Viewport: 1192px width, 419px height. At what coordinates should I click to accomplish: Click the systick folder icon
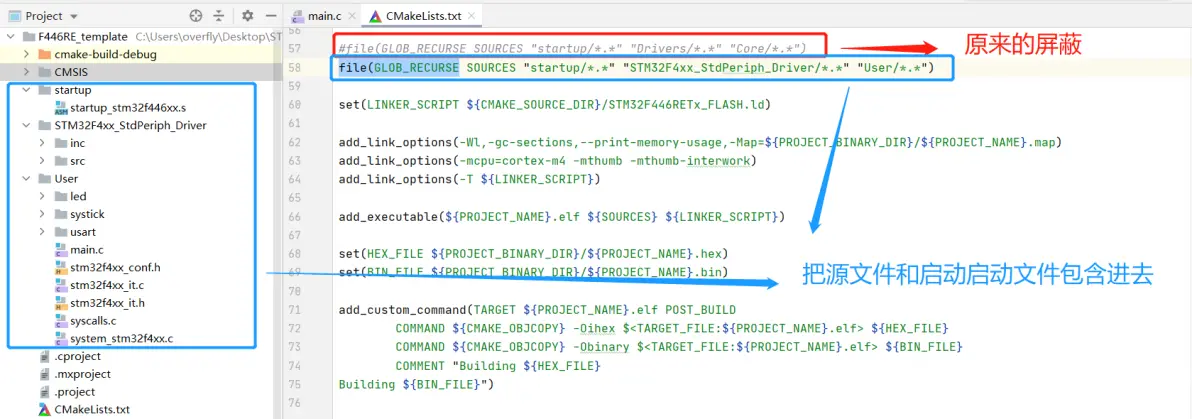pos(61,214)
